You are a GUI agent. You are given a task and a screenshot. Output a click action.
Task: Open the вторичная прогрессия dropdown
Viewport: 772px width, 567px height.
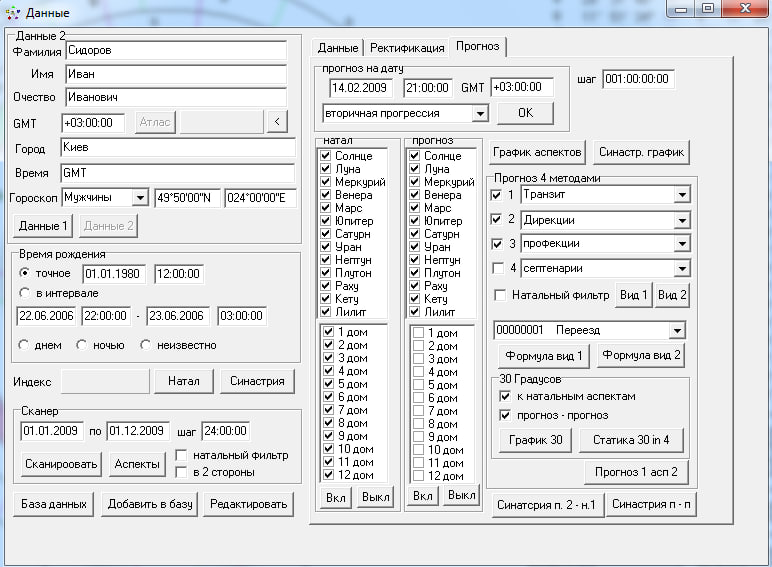tap(479, 114)
